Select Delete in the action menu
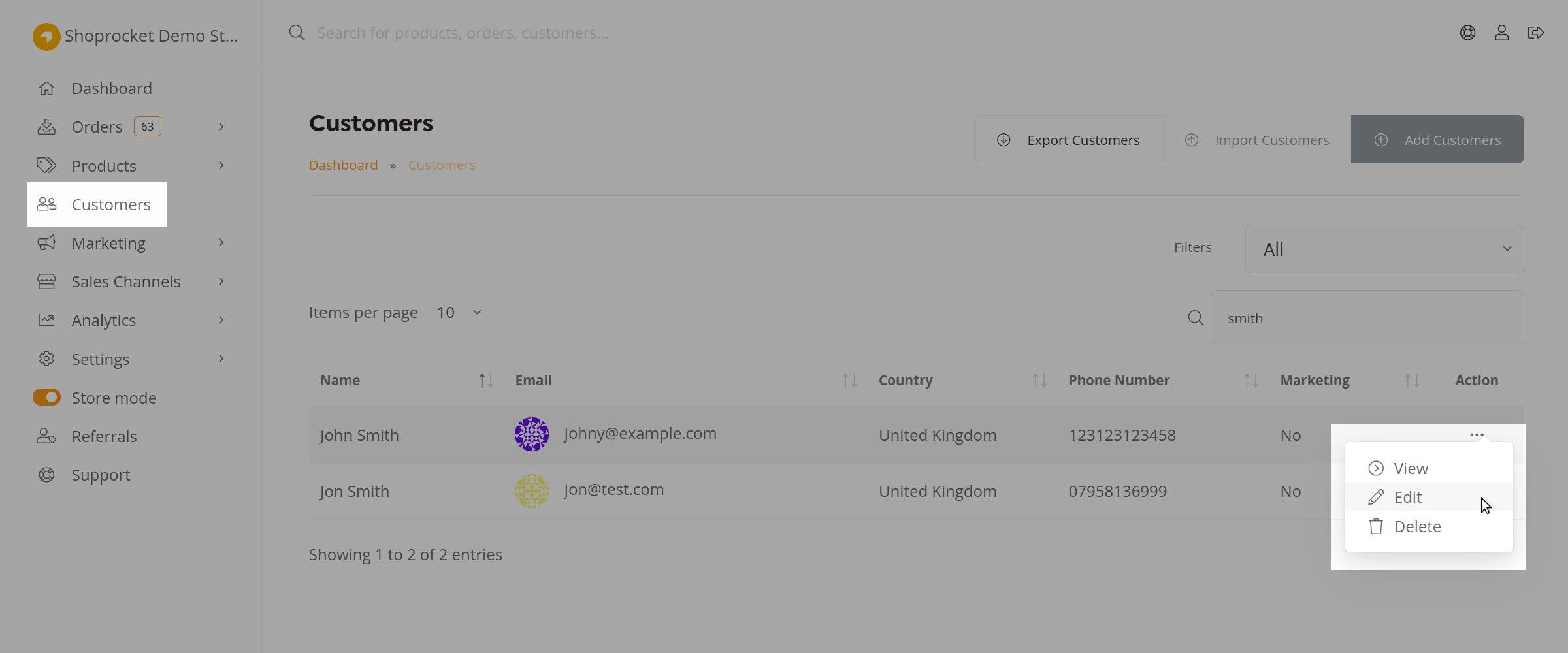This screenshot has height=653, width=1568. [x=1416, y=527]
